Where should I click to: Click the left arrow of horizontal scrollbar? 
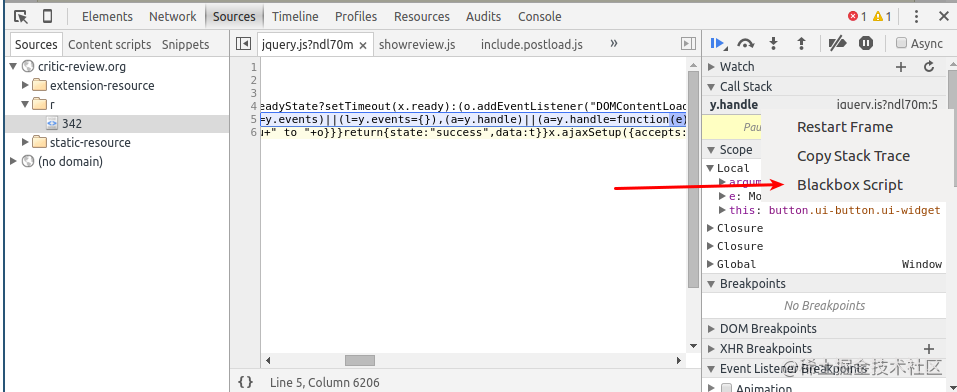[267, 361]
